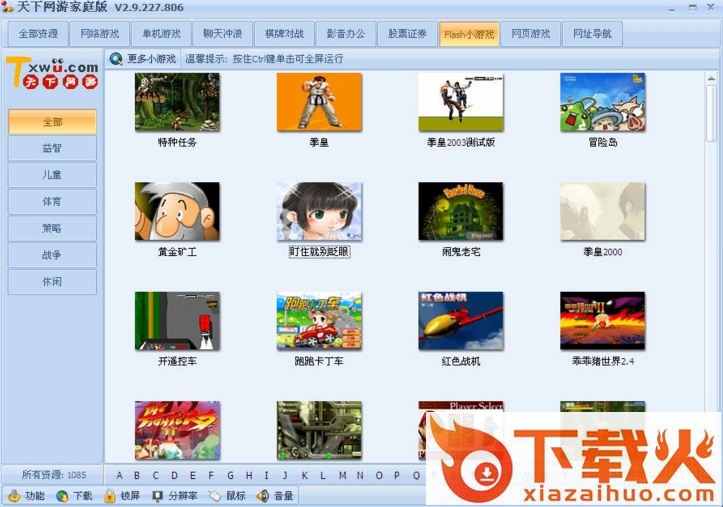
Task: Choose letter D in alphabet index
Action: click(x=174, y=475)
